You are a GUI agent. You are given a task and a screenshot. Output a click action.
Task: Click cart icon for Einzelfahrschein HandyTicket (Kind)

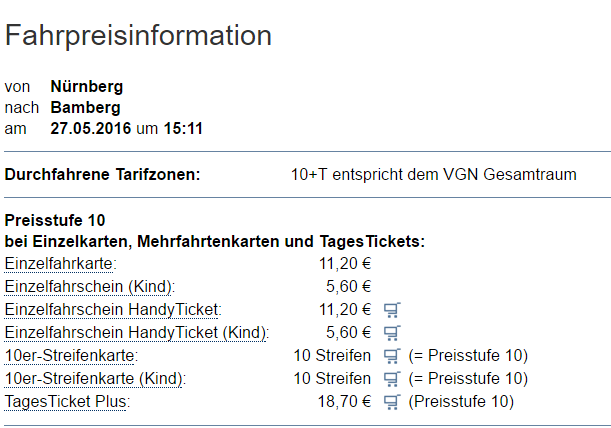coord(392,333)
